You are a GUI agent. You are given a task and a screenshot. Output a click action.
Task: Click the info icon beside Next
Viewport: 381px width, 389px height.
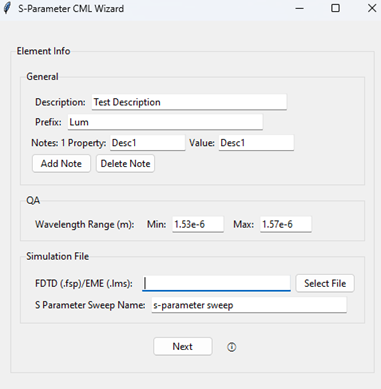click(232, 347)
